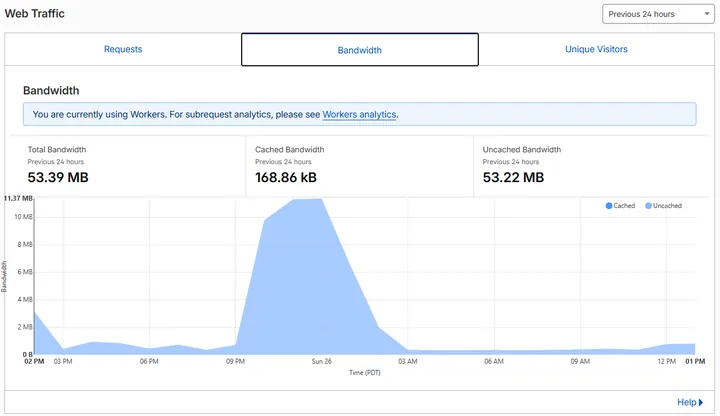This screenshot has height=416, width=720.
Task: Click the 06 PM x-axis label
Action: coord(149,361)
